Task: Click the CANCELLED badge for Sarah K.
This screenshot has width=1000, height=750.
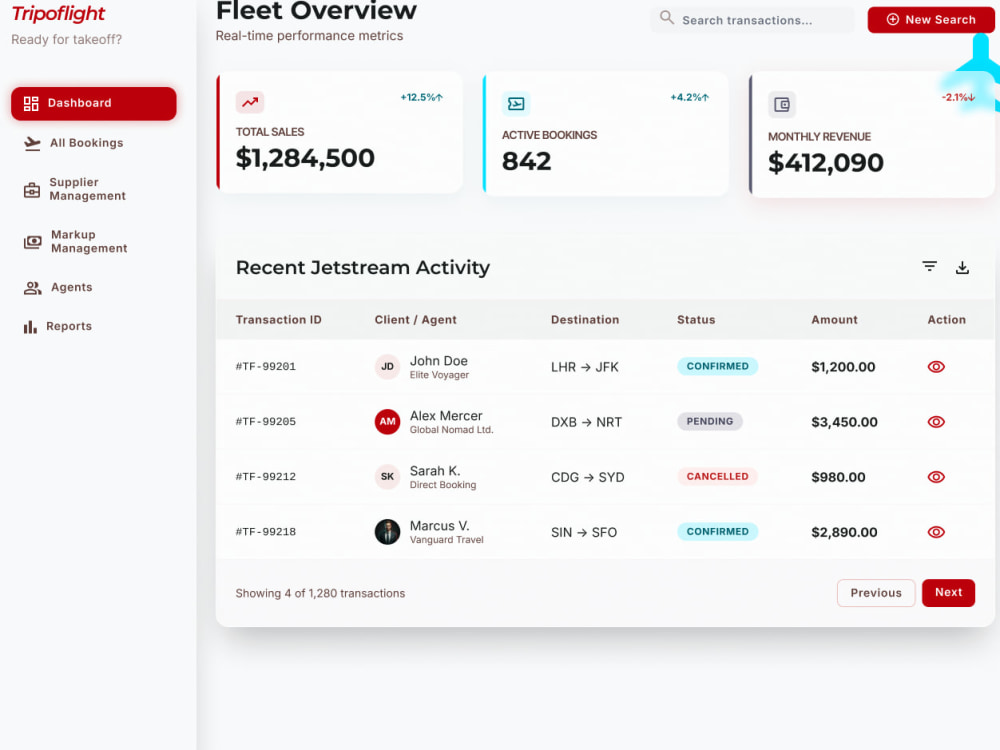Action: [x=717, y=476]
